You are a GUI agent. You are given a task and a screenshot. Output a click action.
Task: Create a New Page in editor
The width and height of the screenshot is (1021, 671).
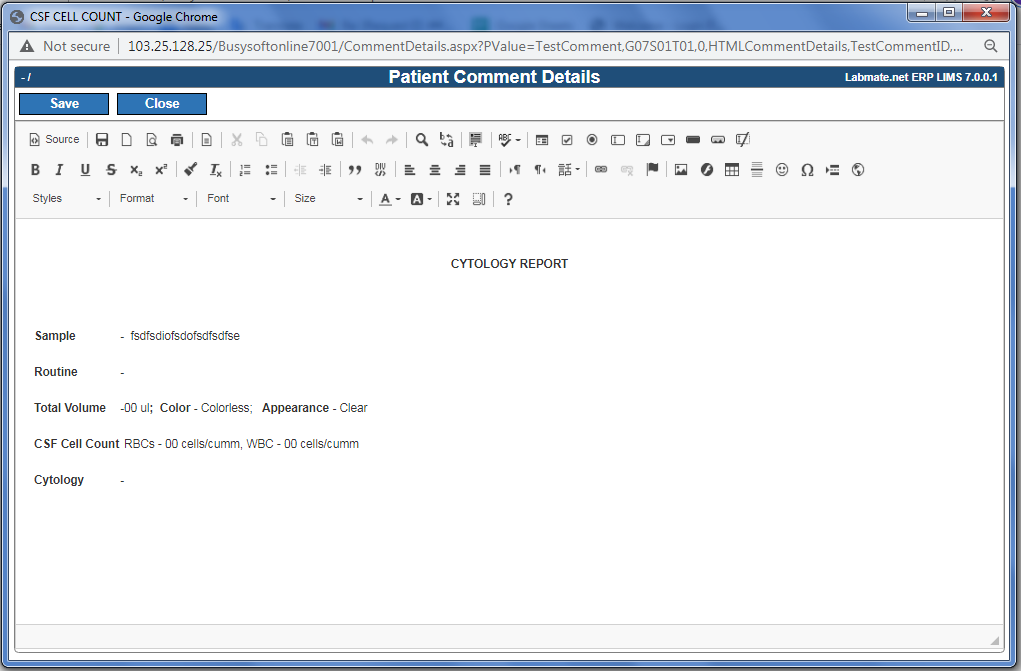tap(127, 139)
